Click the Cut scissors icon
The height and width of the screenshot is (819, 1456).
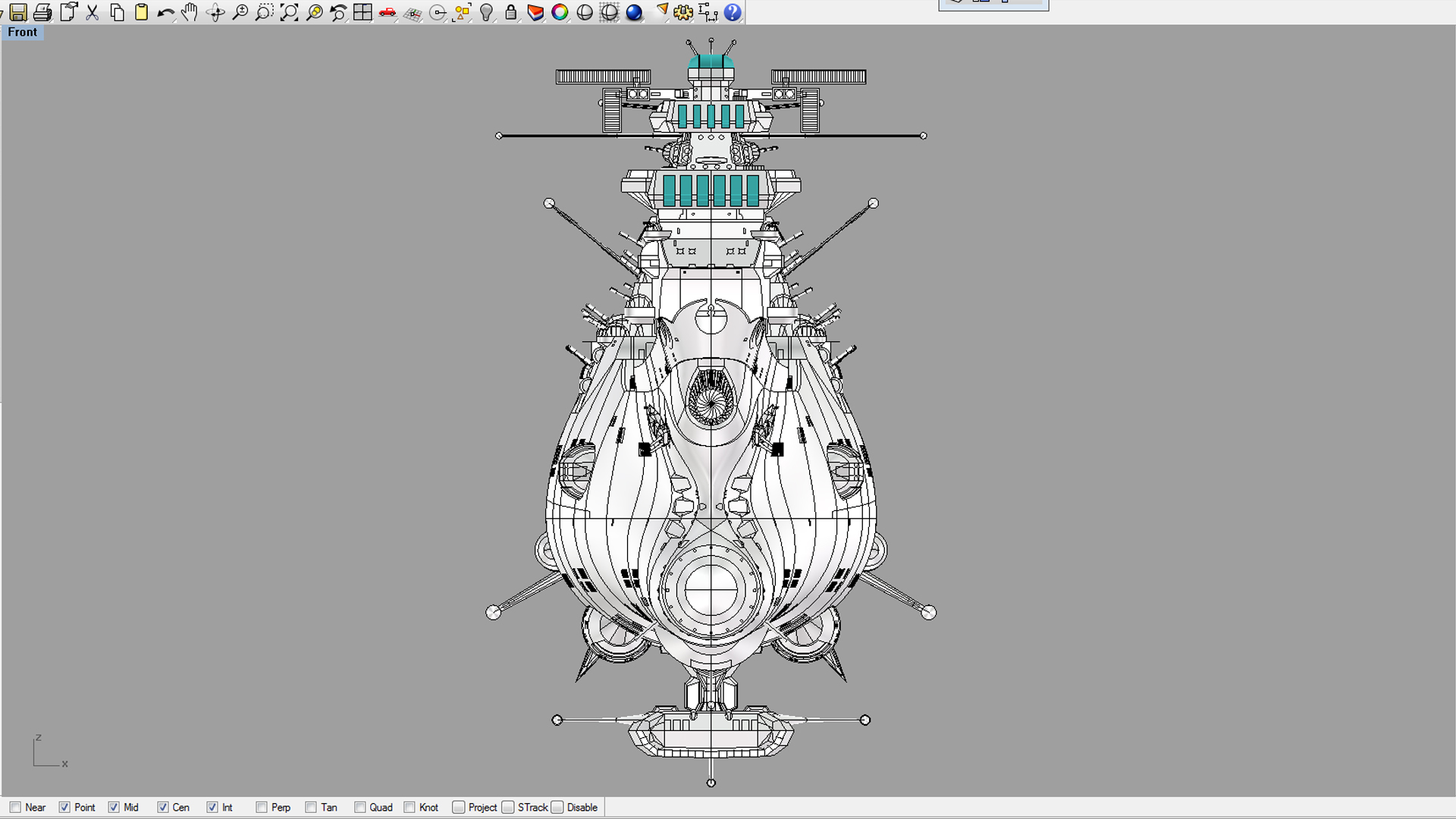point(93,12)
